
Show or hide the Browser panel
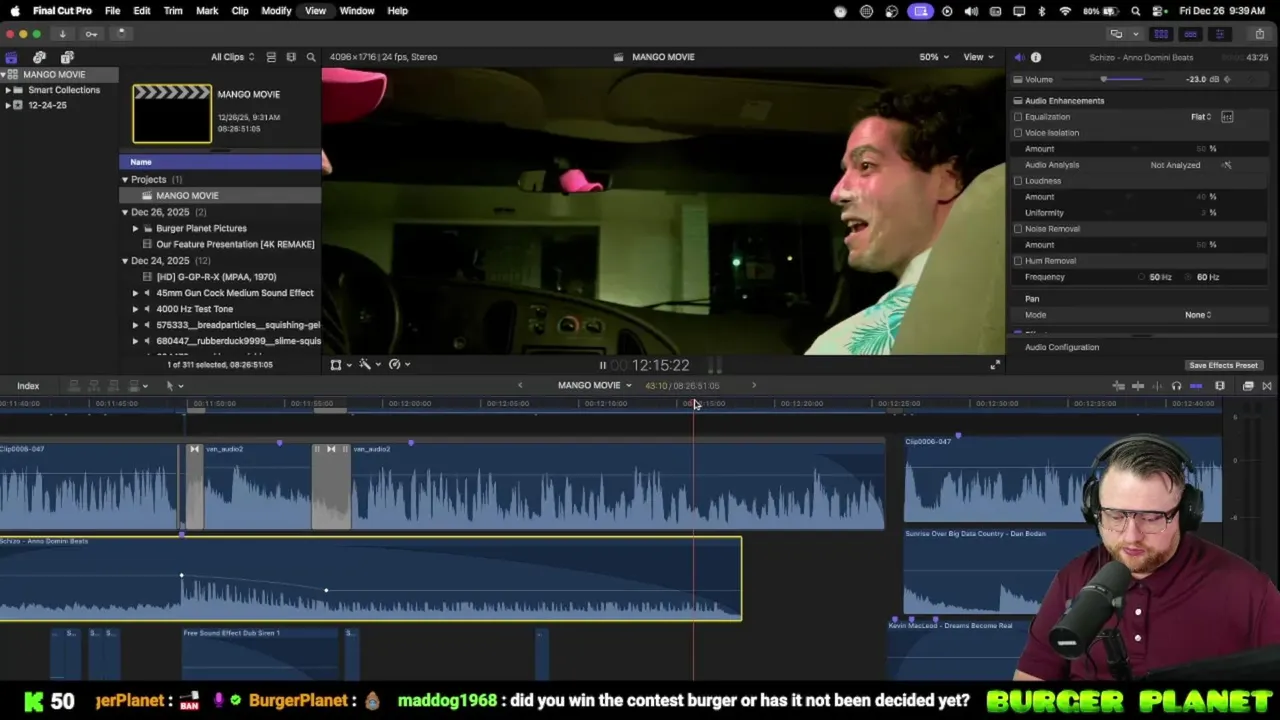pyautogui.click(x=1161, y=34)
